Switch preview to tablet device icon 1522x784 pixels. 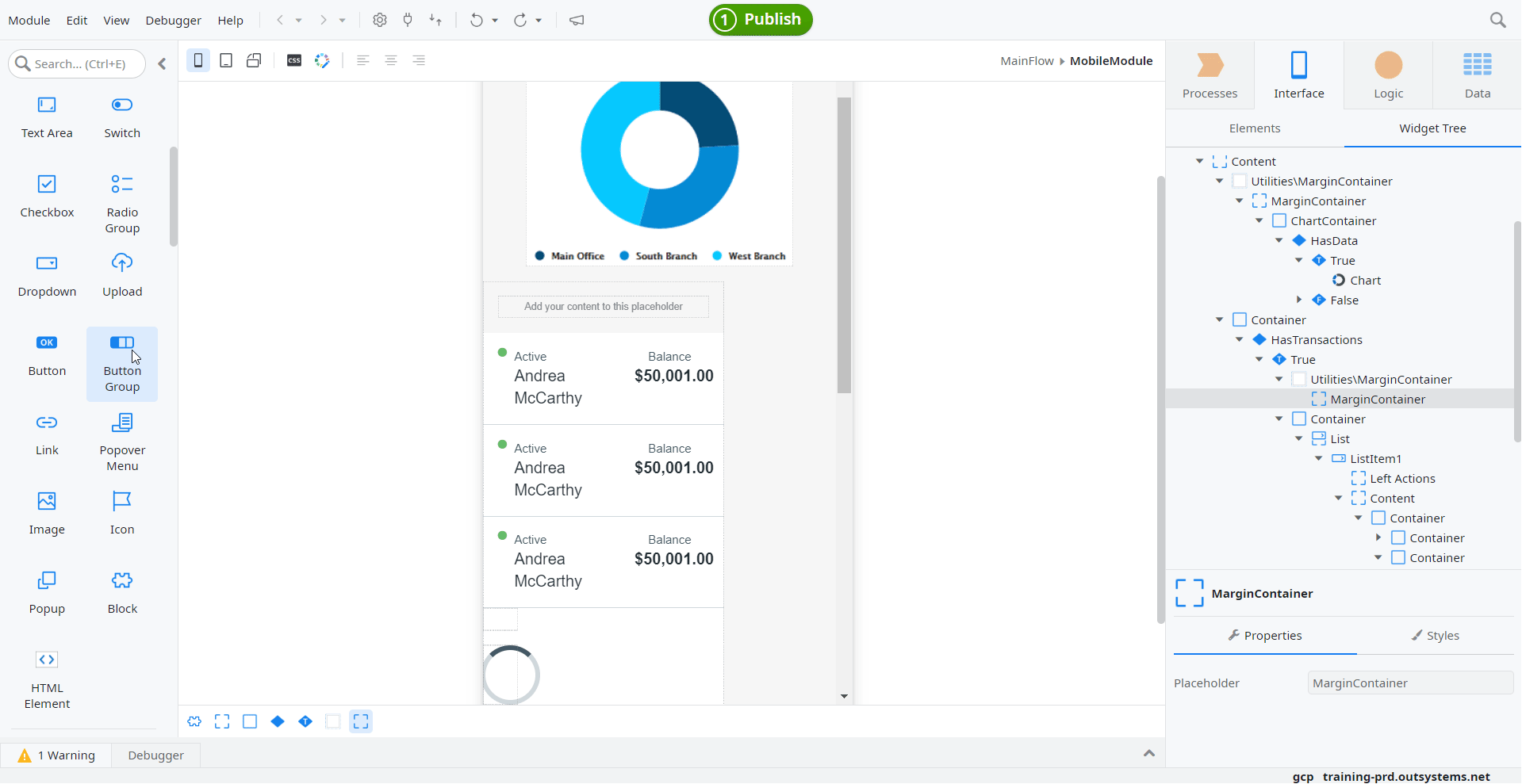click(226, 60)
